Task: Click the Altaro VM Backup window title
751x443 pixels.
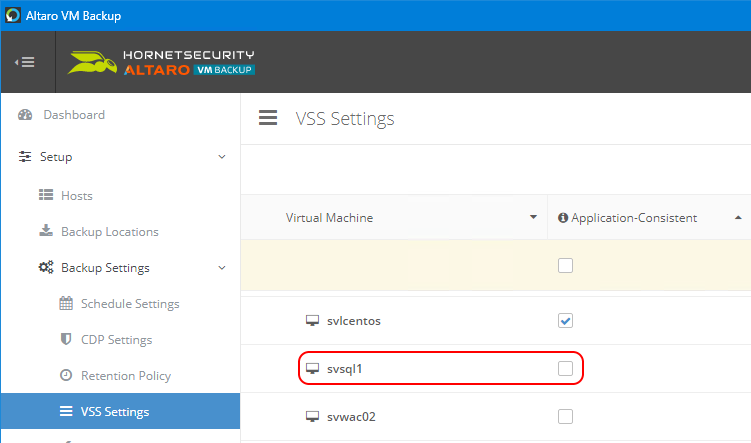Action: coord(73,16)
